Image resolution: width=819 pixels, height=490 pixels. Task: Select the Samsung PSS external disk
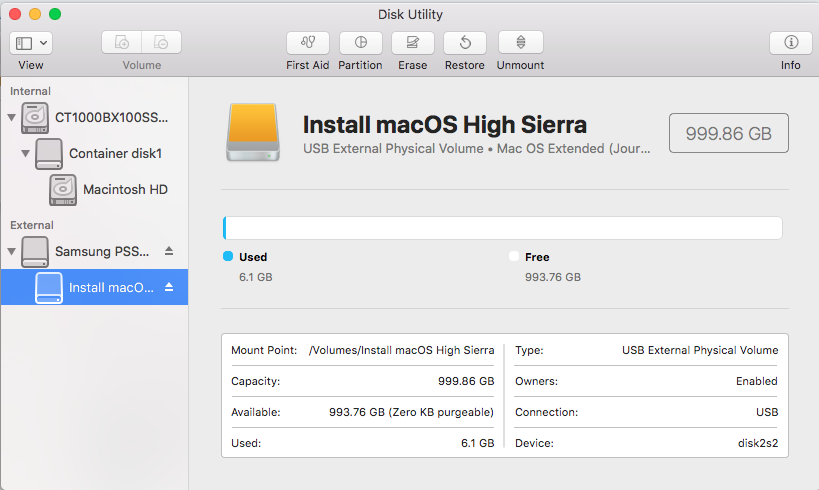[x=102, y=252]
